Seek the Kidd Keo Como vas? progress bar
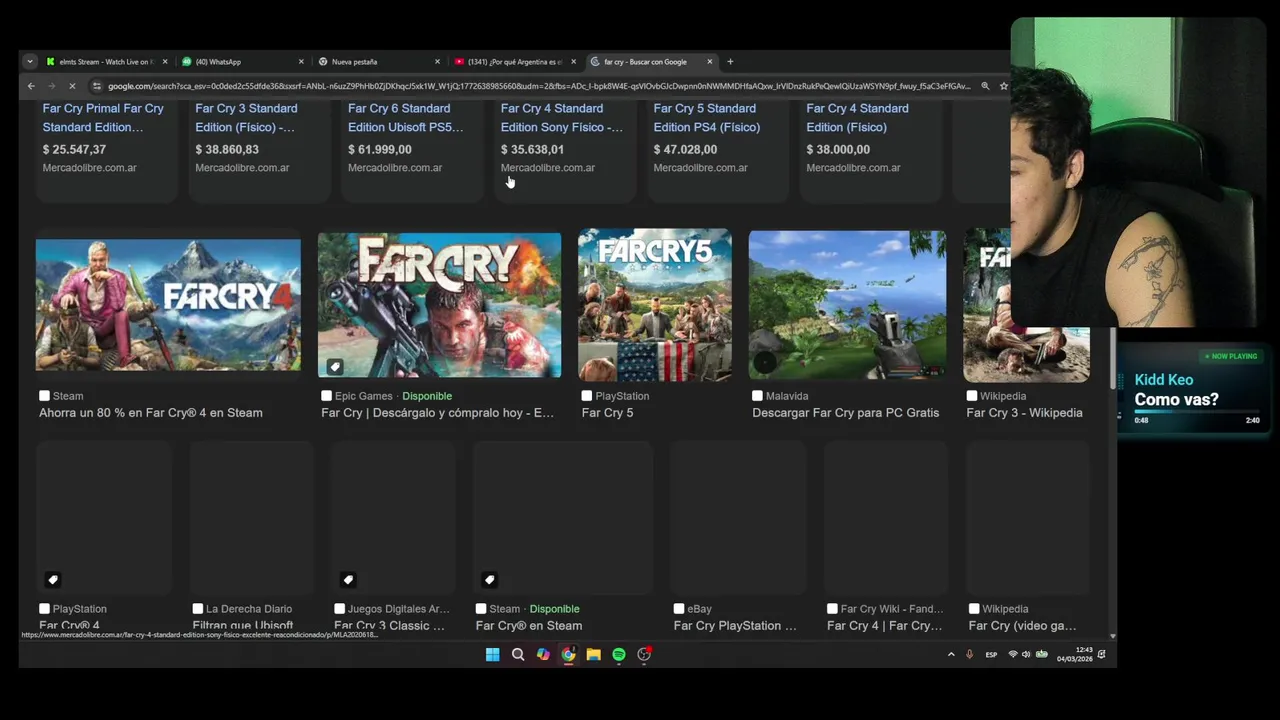Screen dimensions: 1280x720 [x=1197, y=411]
